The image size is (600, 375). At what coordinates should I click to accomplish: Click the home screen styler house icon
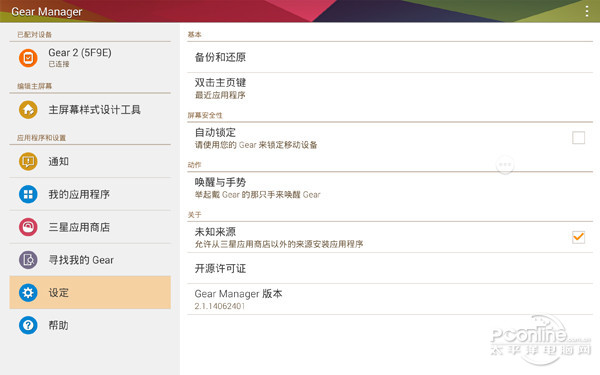click(x=28, y=110)
